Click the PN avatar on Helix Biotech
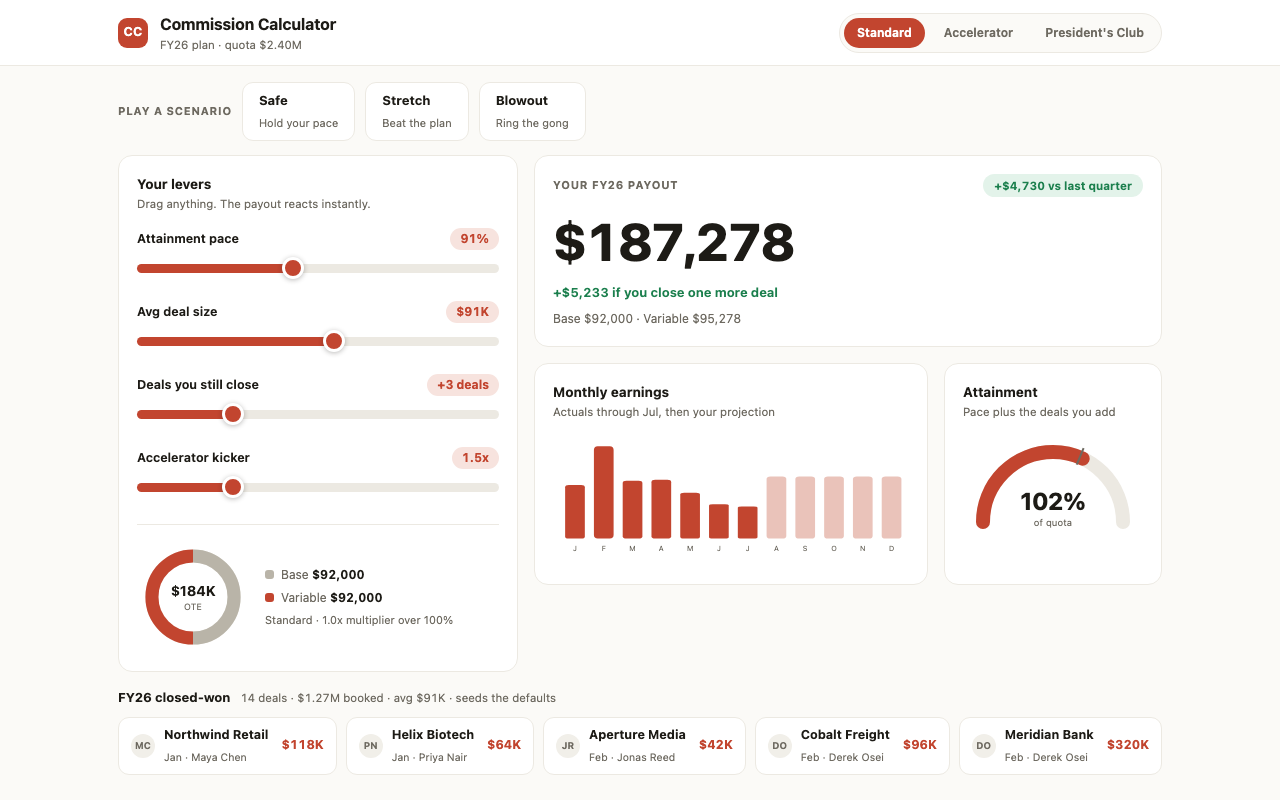This screenshot has width=1280, height=800. pos(371,746)
